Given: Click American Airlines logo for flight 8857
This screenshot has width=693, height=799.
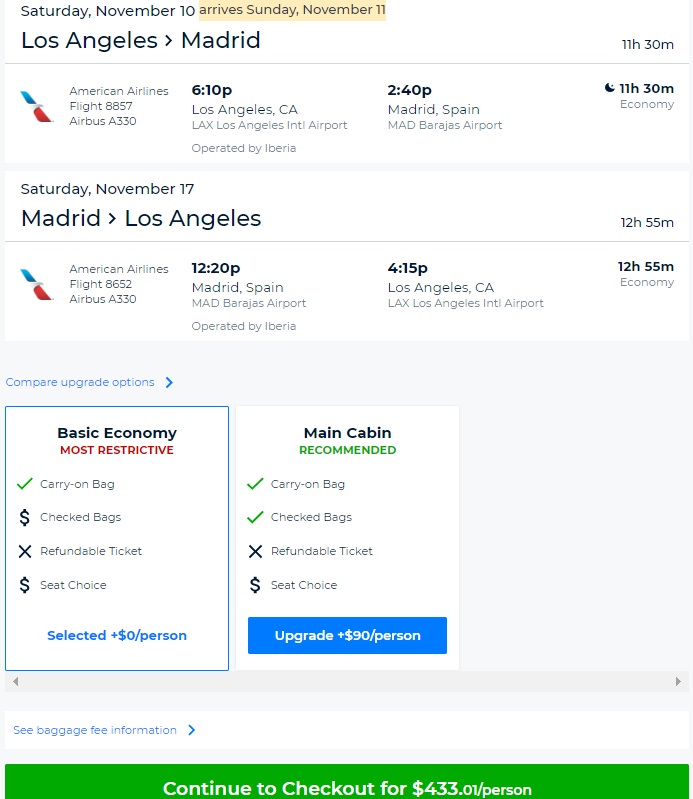Looking at the screenshot, I should 37,106.
